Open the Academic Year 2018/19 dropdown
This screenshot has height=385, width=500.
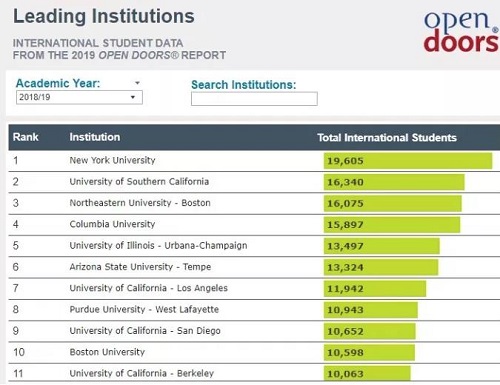click(79, 97)
